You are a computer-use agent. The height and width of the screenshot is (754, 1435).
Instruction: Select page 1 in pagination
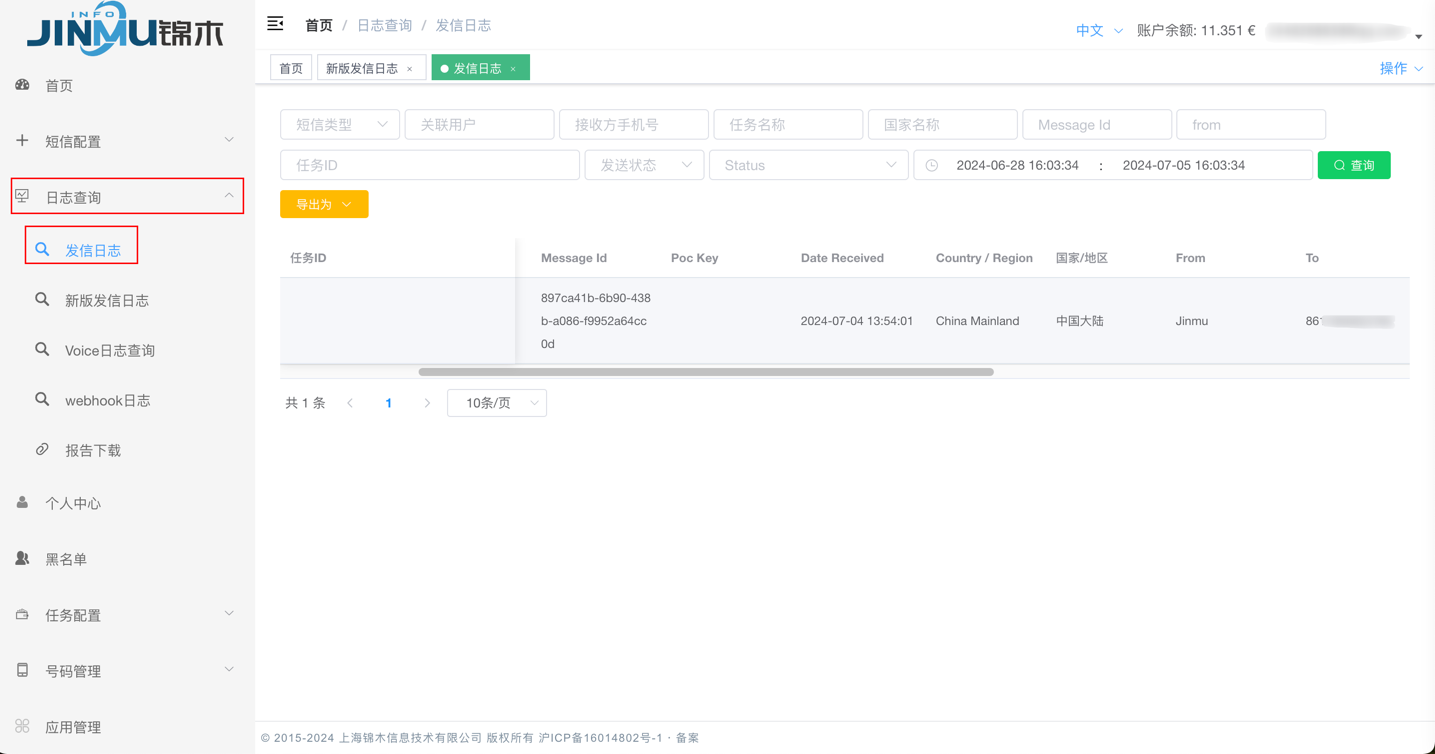pos(389,403)
